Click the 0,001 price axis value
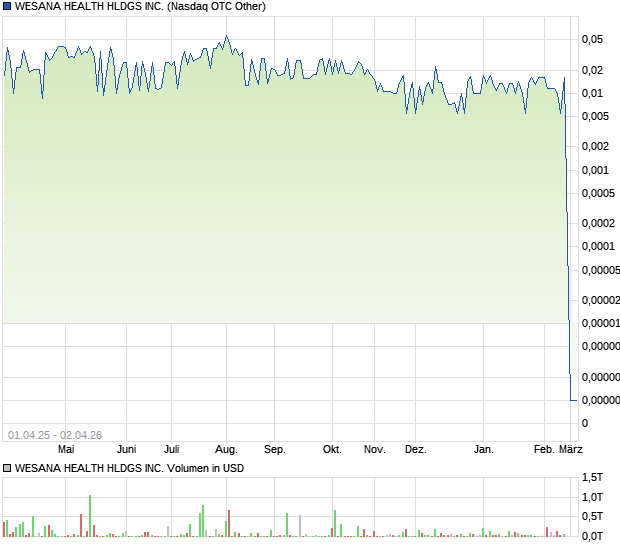 pyautogui.click(x=595, y=170)
